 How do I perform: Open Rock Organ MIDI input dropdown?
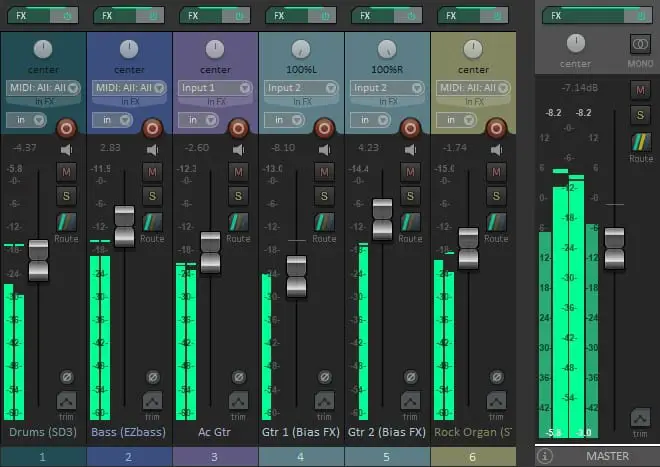(x=473, y=88)
